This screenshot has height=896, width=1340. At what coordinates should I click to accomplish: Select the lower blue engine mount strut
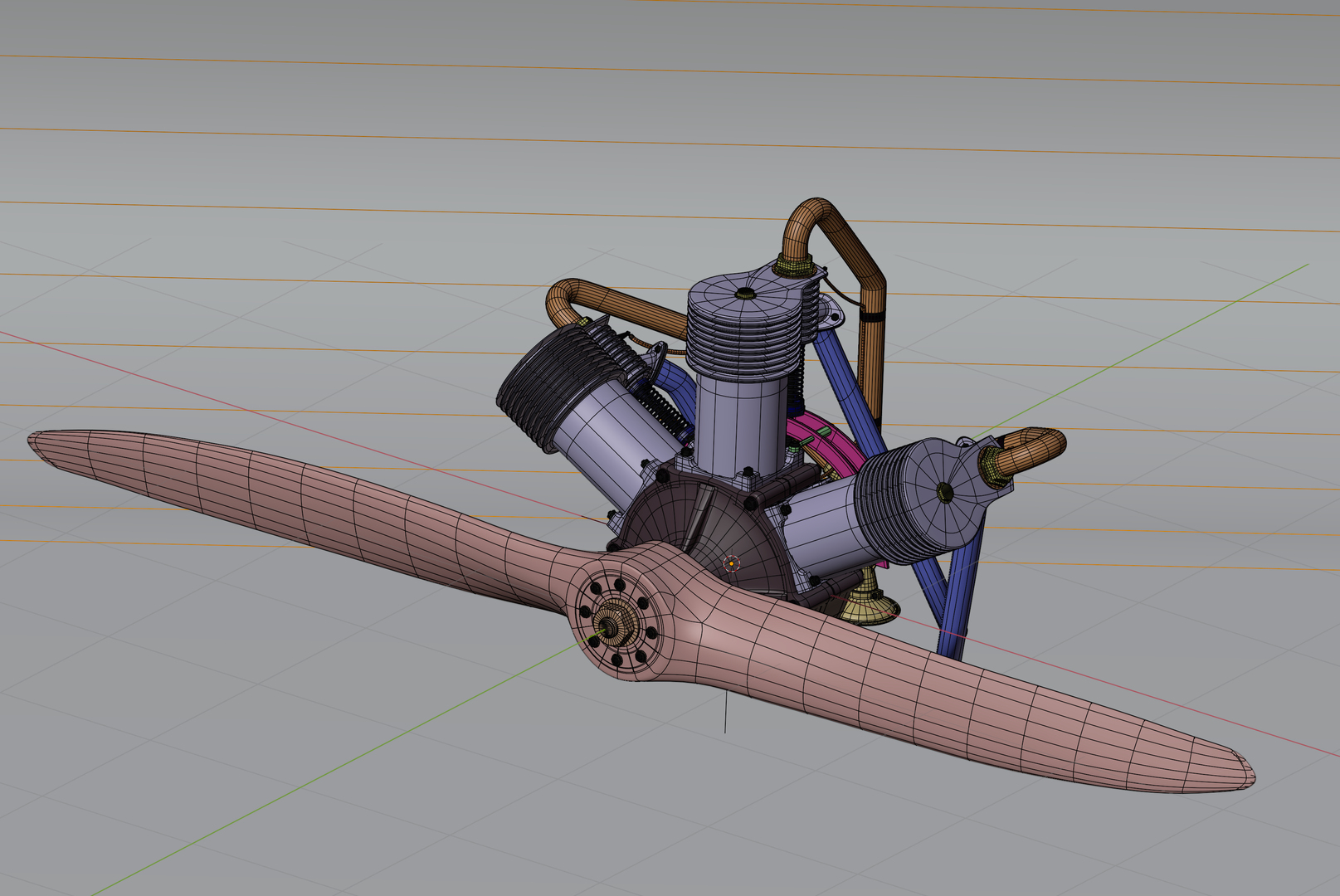coord(960,589)
